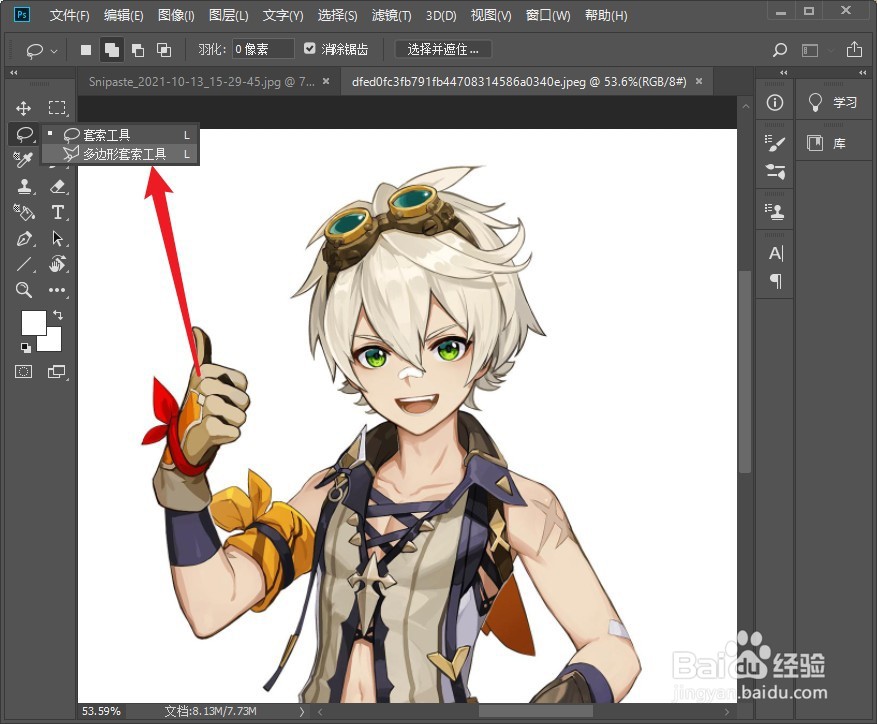Close the dfed0fc3fb791 jpeg tab
This screenshot has height=724, width=877.
699,82
